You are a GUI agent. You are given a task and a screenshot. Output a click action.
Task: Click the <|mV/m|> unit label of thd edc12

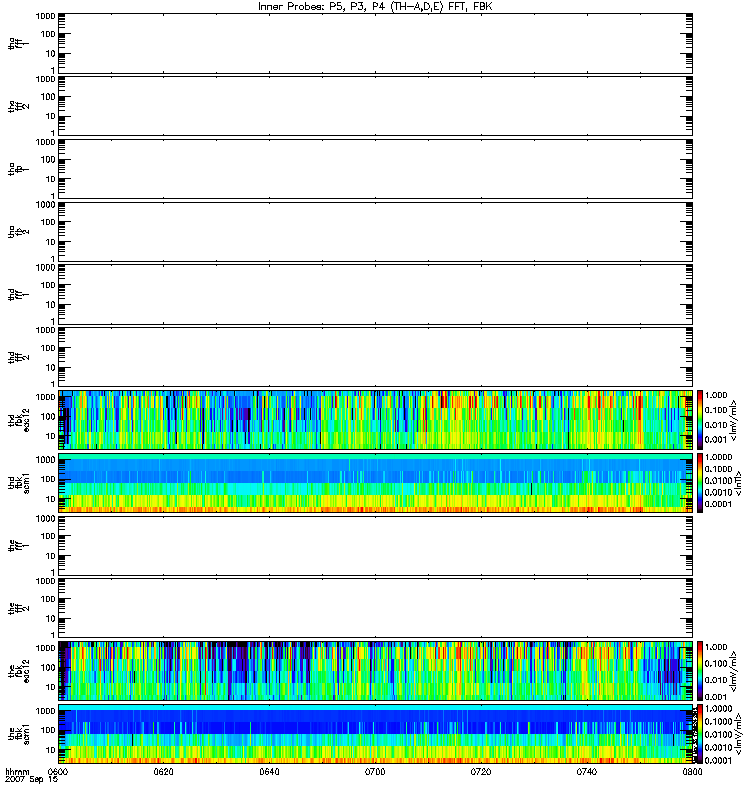click(733, 420)
